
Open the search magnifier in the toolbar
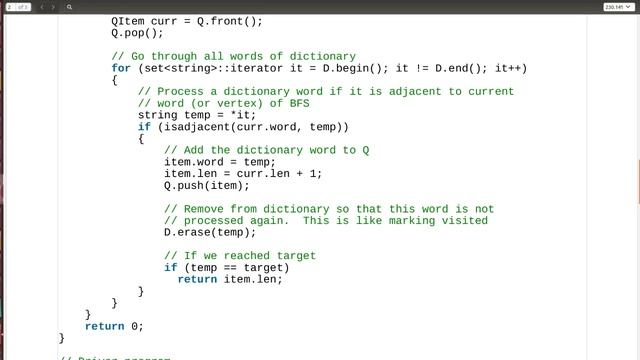(x=69, y=7)
